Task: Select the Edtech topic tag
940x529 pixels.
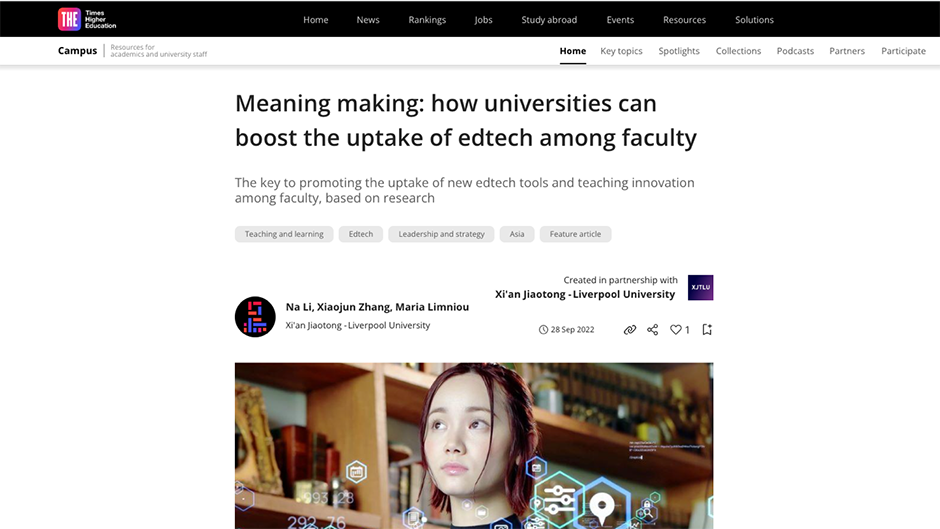Action: click(361, 234)
